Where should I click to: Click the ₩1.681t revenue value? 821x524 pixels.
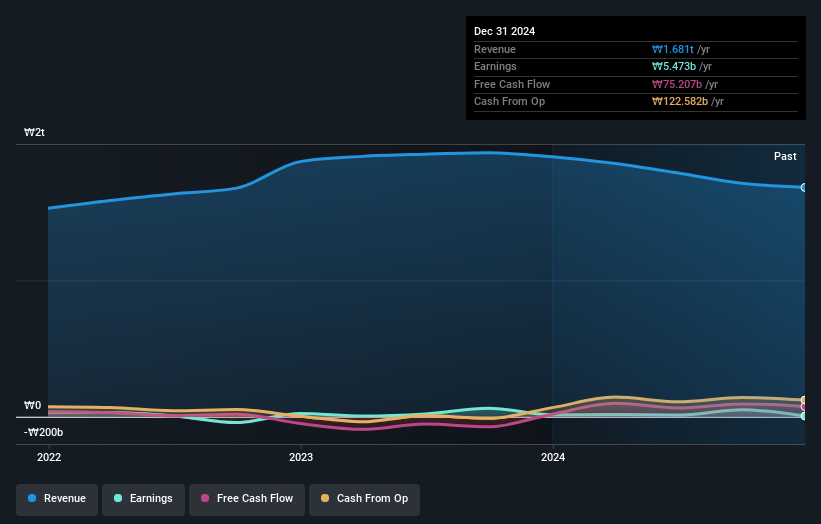pyautogui.click(x=673, y=49)
